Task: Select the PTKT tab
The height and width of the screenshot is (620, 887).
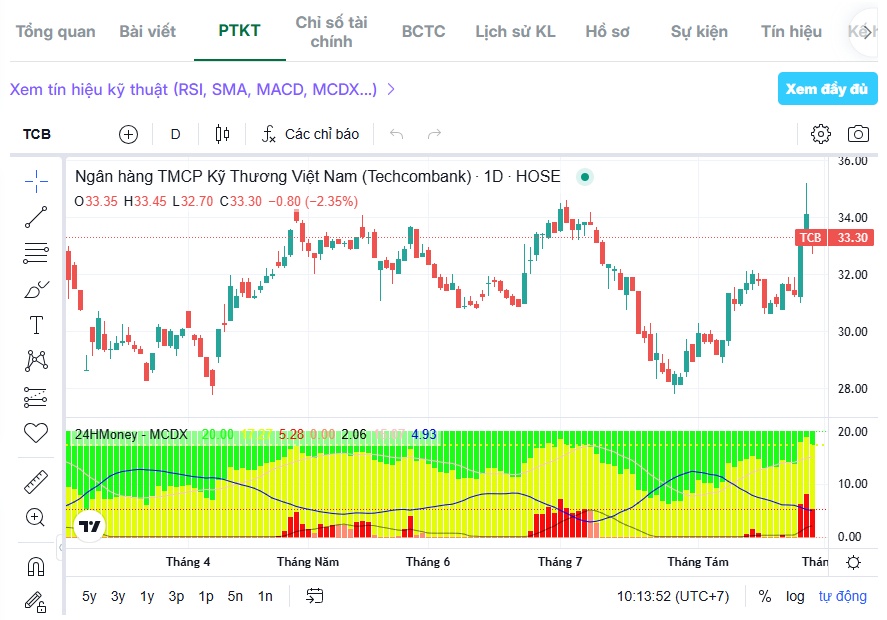Action: (x=239, y=31)
